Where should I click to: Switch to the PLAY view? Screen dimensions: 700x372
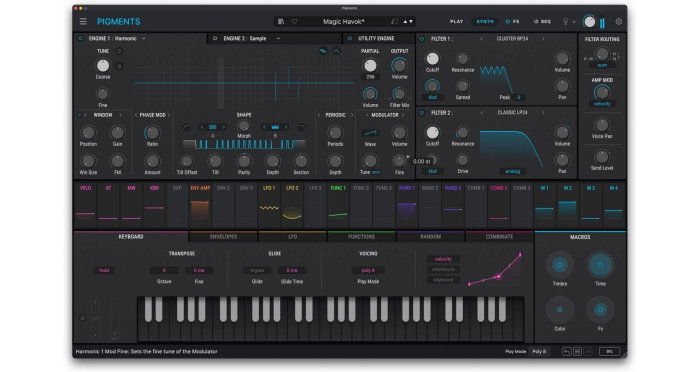pos(457,21)
